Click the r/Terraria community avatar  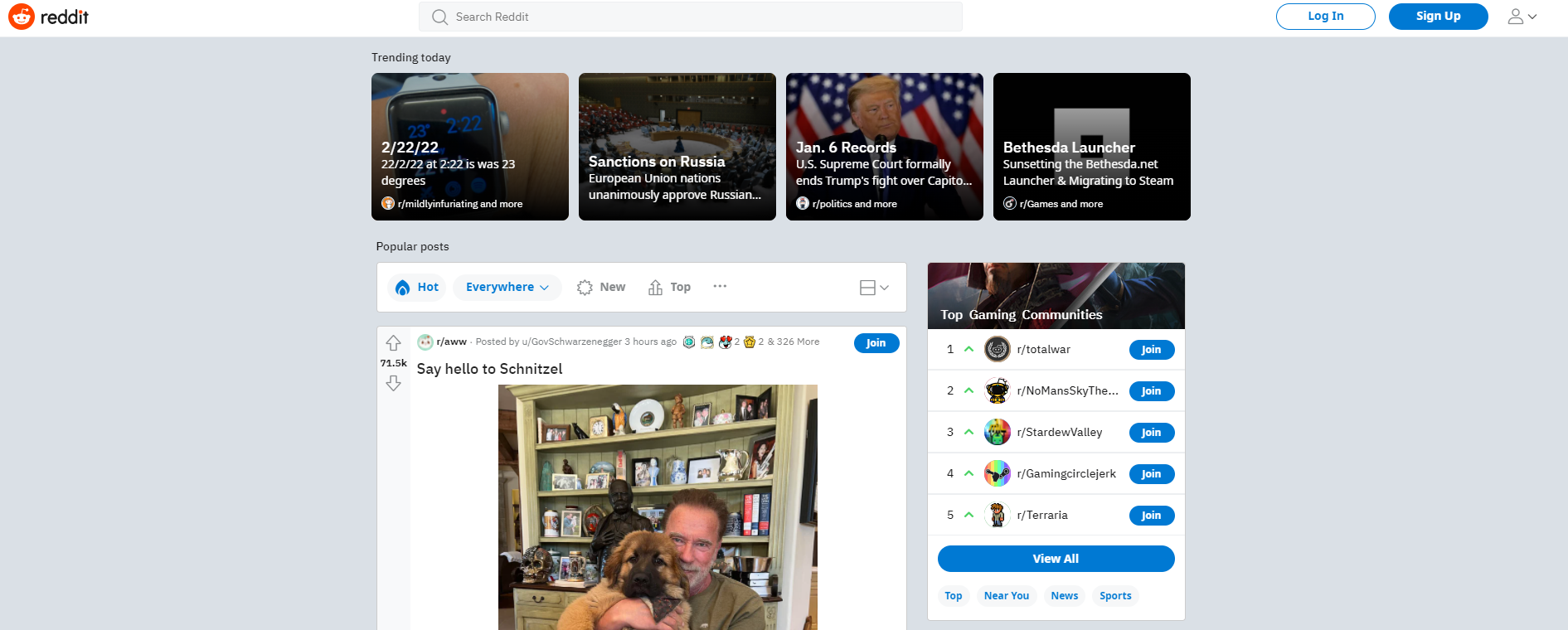(998, 516)
